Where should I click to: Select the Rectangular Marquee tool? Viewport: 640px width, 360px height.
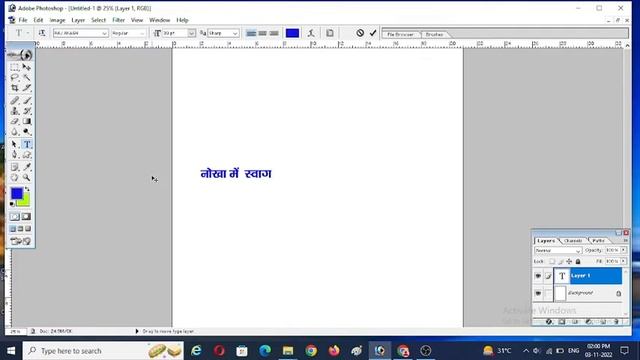[x=15, y=67]
